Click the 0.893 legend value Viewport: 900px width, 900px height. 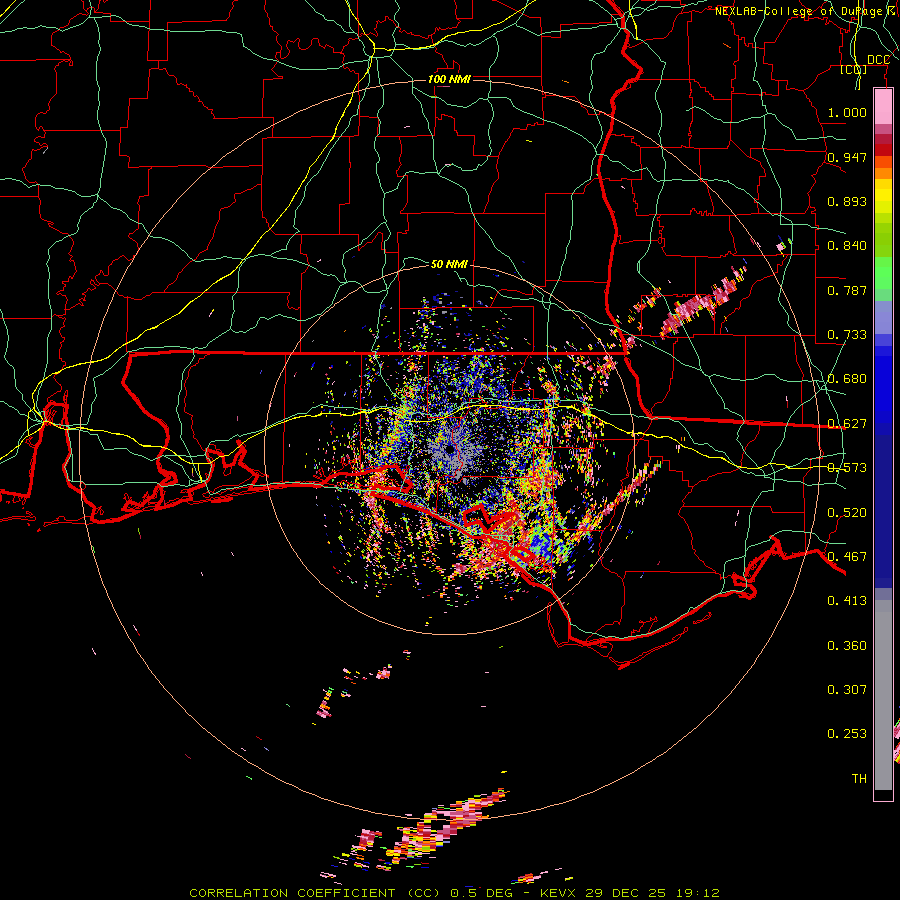pos(847,201)
